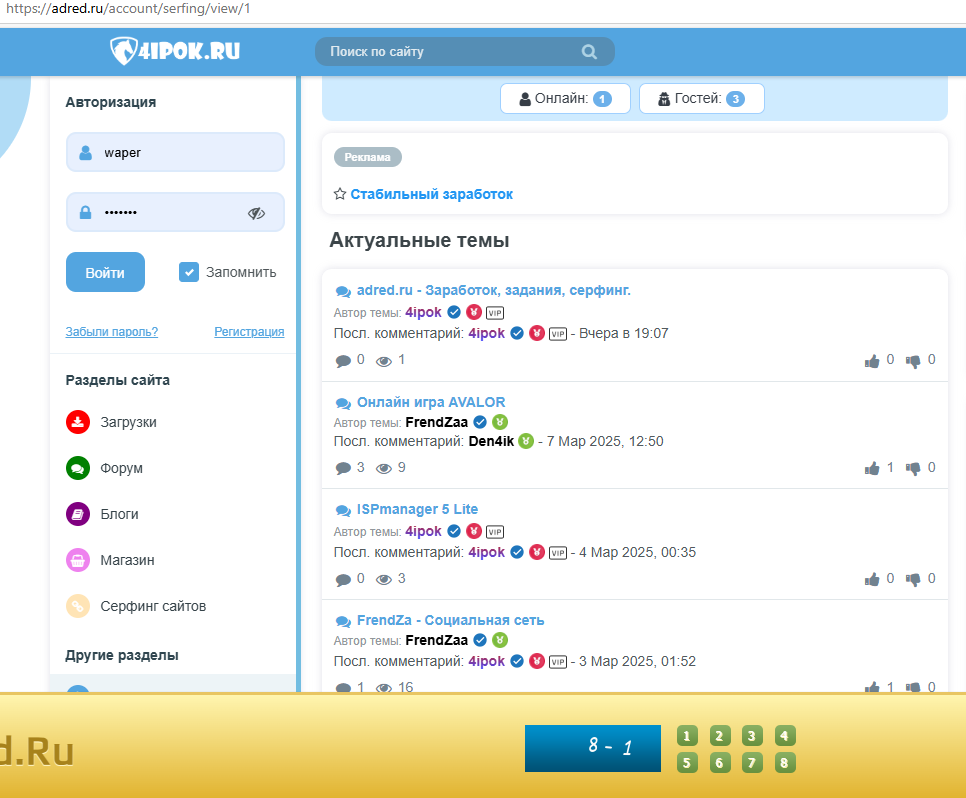Open the Онлайн users button

(x=565, y=99)
